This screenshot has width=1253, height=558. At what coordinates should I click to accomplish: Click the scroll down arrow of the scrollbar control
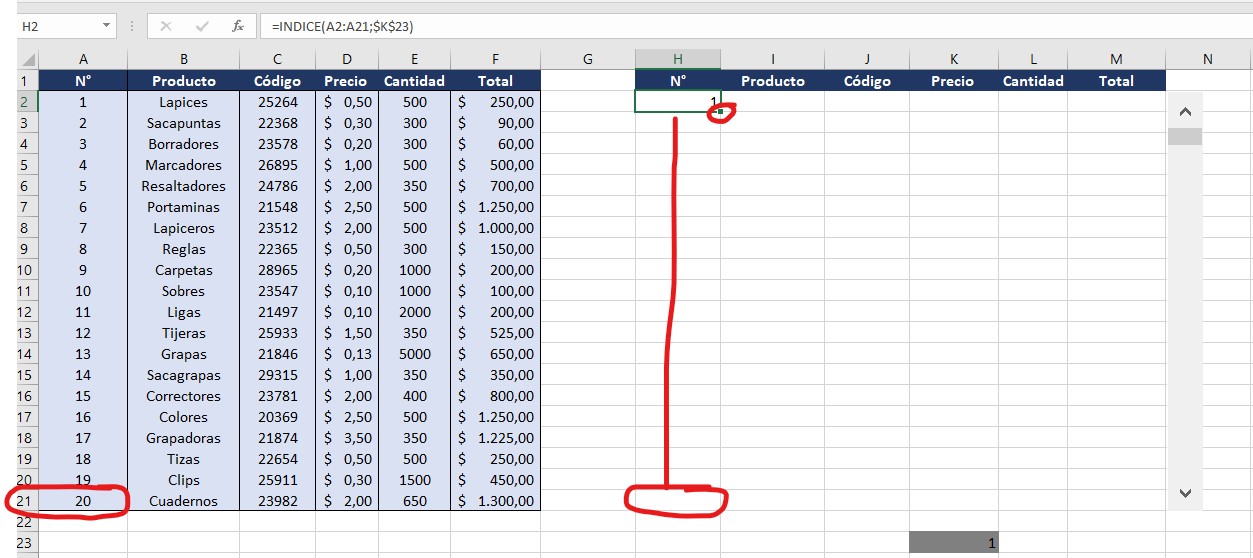[1185, 492]
